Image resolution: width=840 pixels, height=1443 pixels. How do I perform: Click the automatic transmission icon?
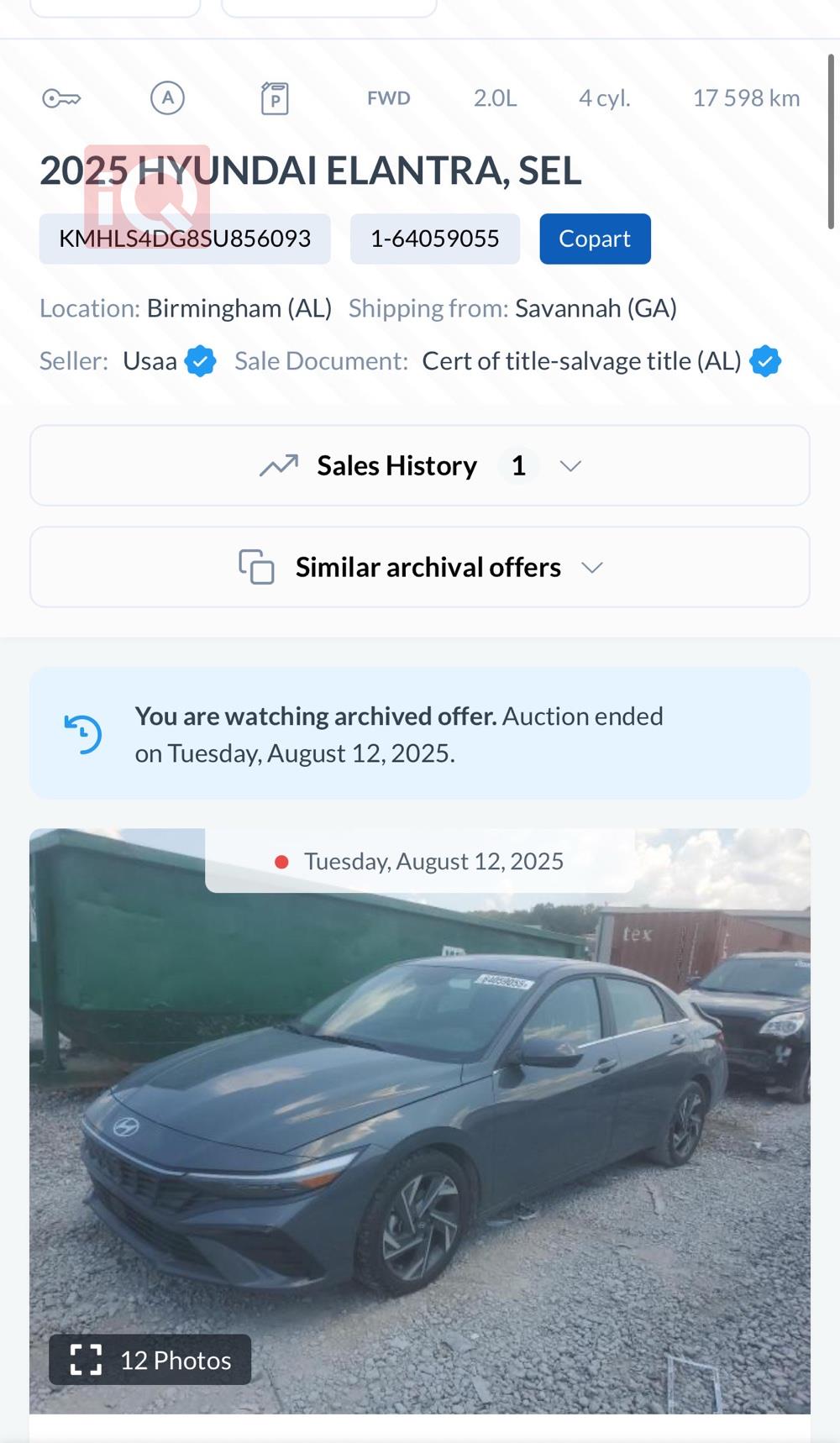tap(167, 98)
